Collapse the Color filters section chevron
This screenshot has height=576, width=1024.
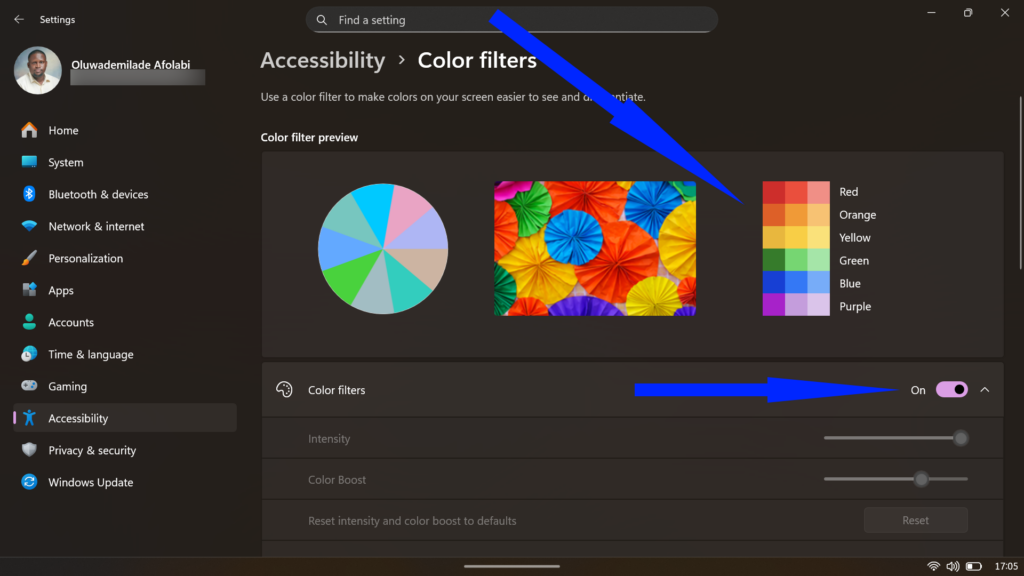(986, 390)
